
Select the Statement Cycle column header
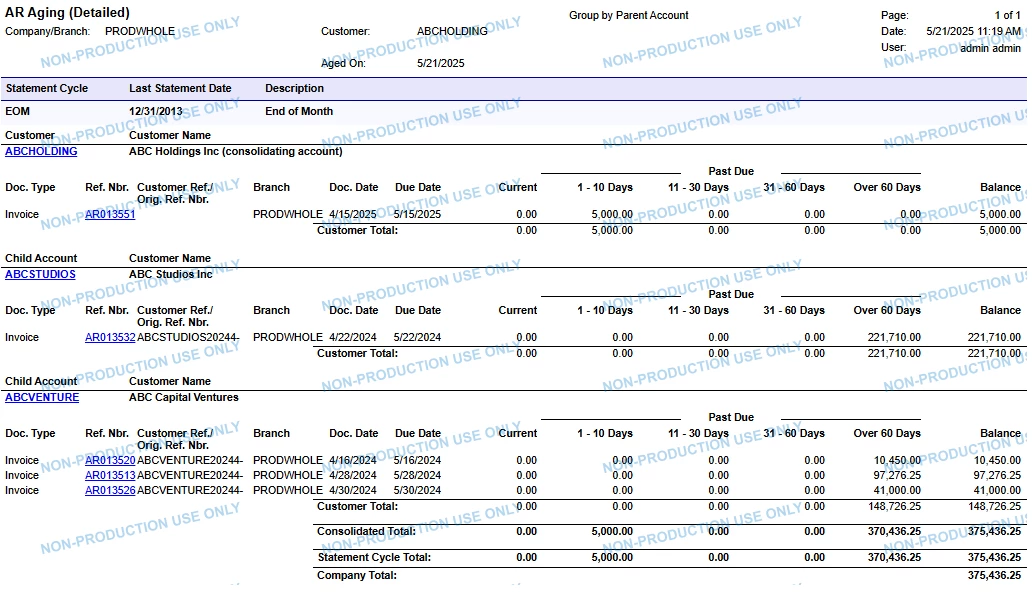[47, 89]
